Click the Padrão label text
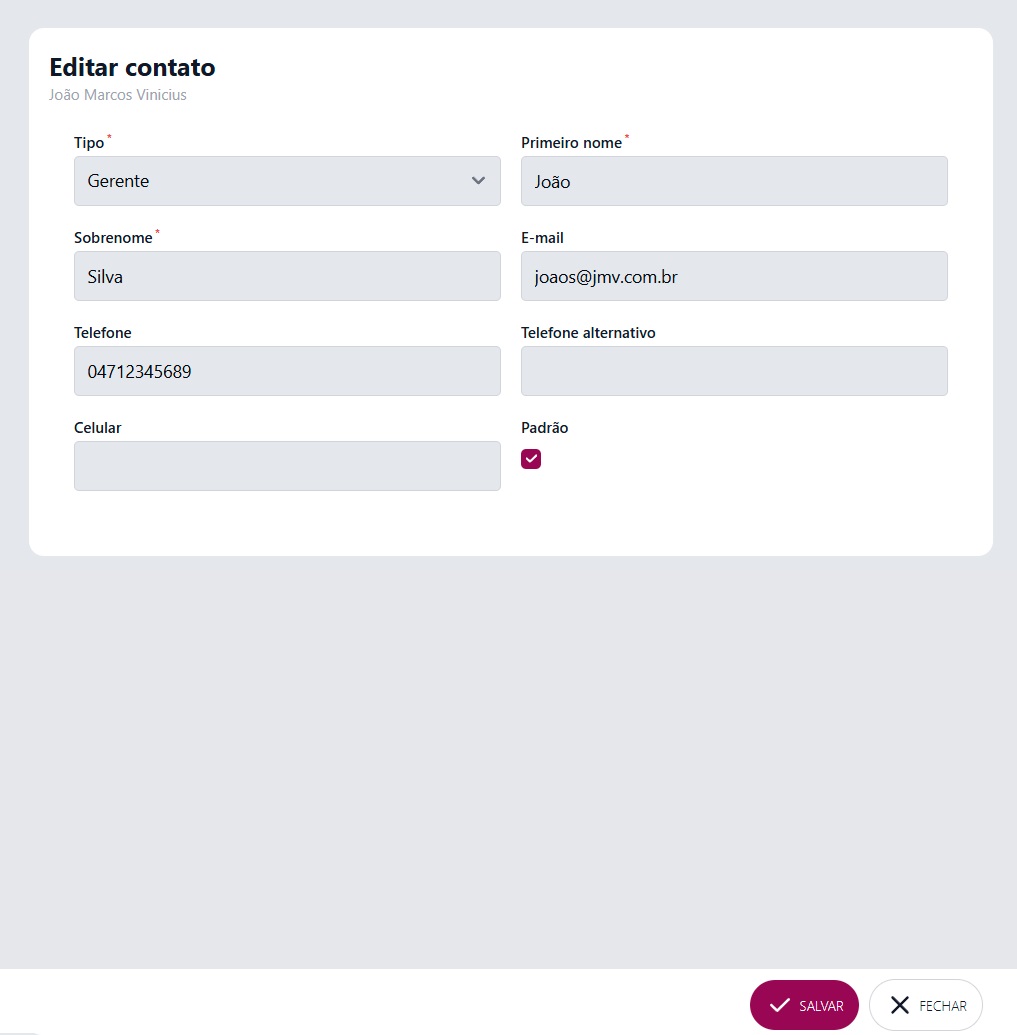 click(544, 428)
